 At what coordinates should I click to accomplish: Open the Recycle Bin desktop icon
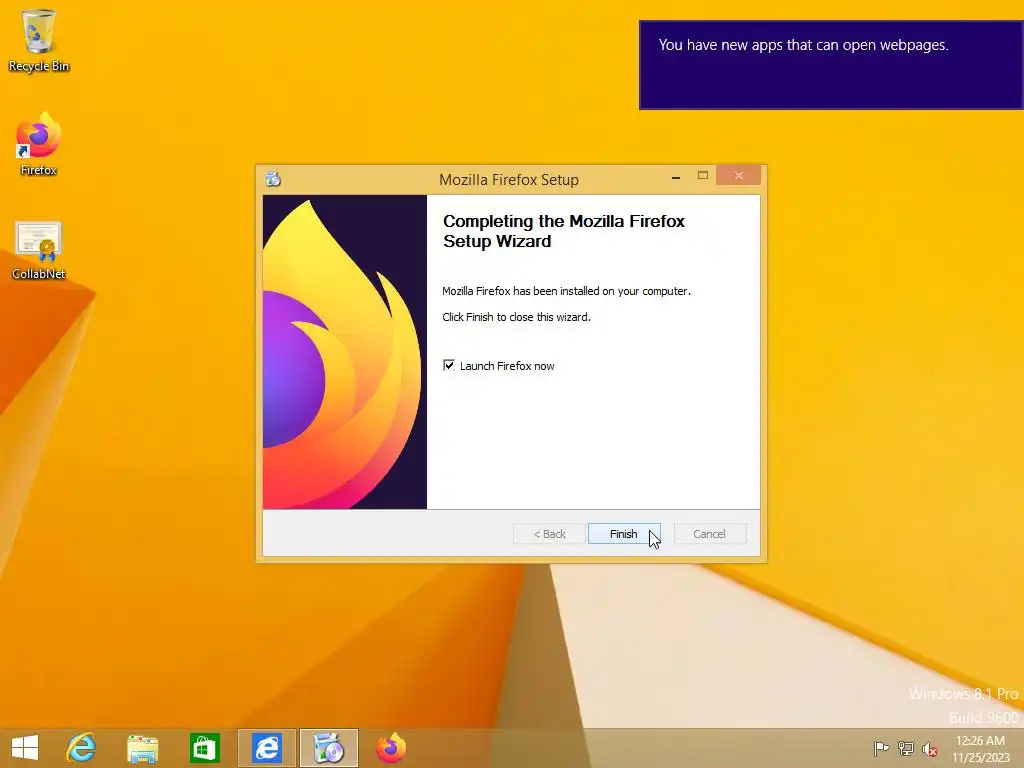pos(39,40)
